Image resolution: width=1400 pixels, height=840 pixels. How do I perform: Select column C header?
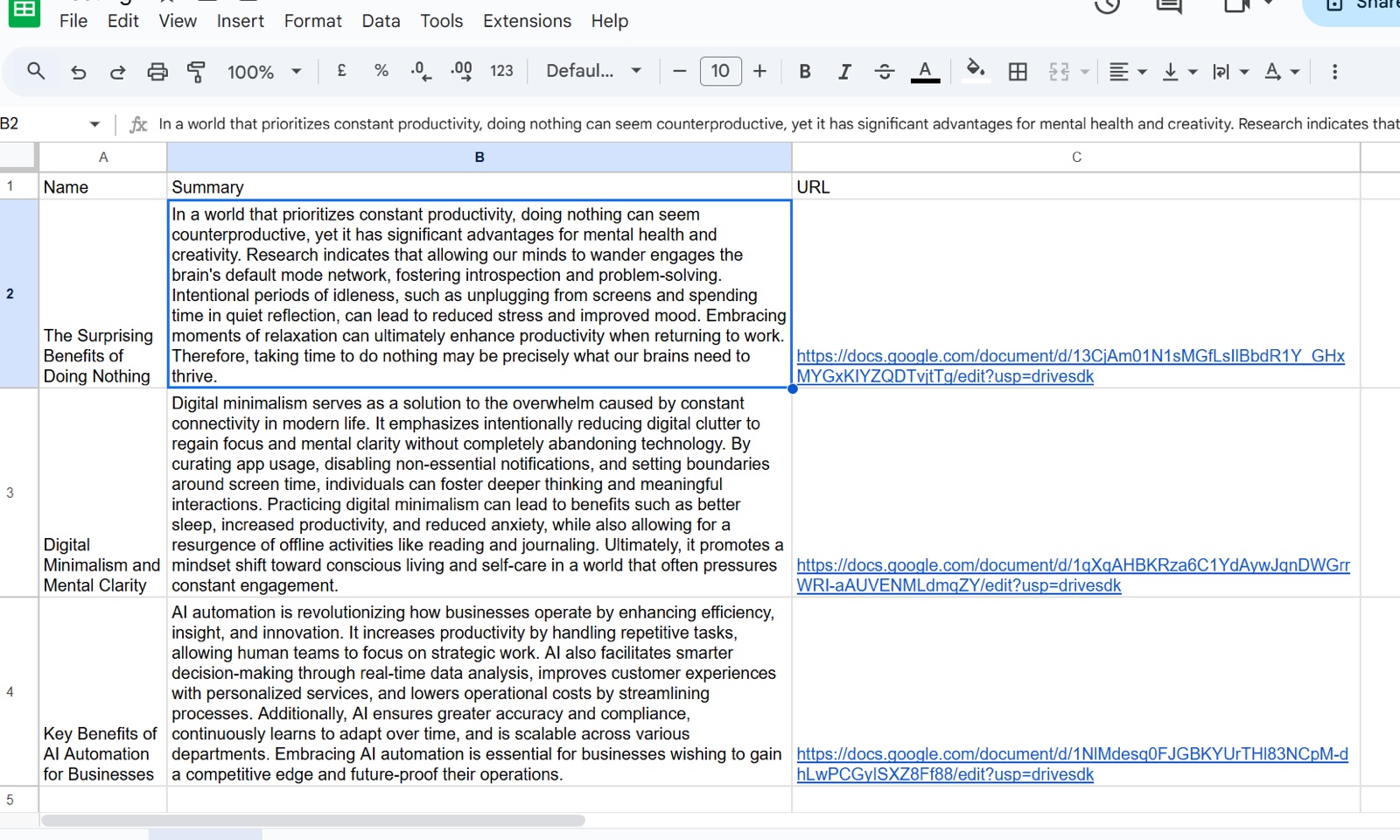(x=1076, y=157)
